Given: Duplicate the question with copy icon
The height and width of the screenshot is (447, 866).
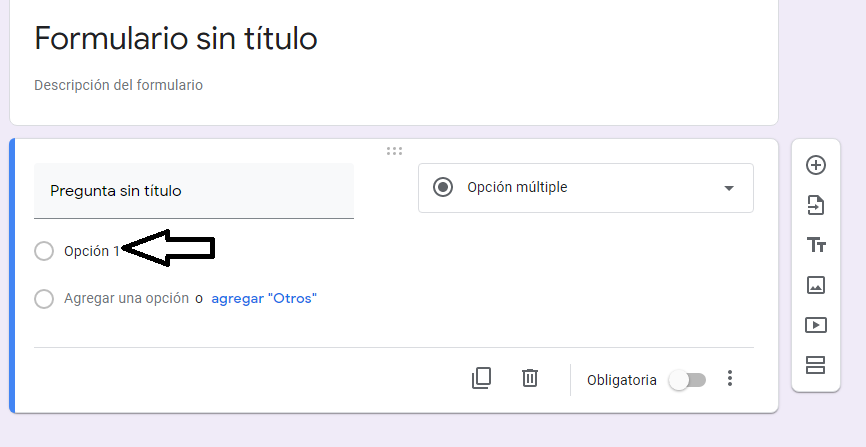Looking at the screenshot, I should (x=481, y=378).
